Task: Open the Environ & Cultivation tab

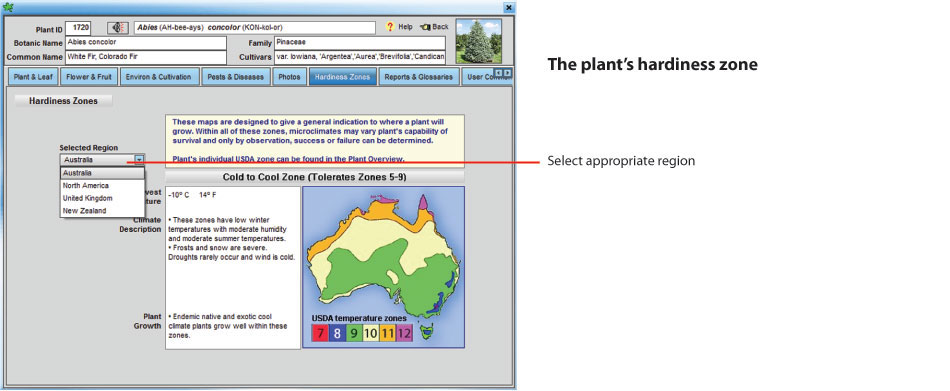Action: click(159, 77)
